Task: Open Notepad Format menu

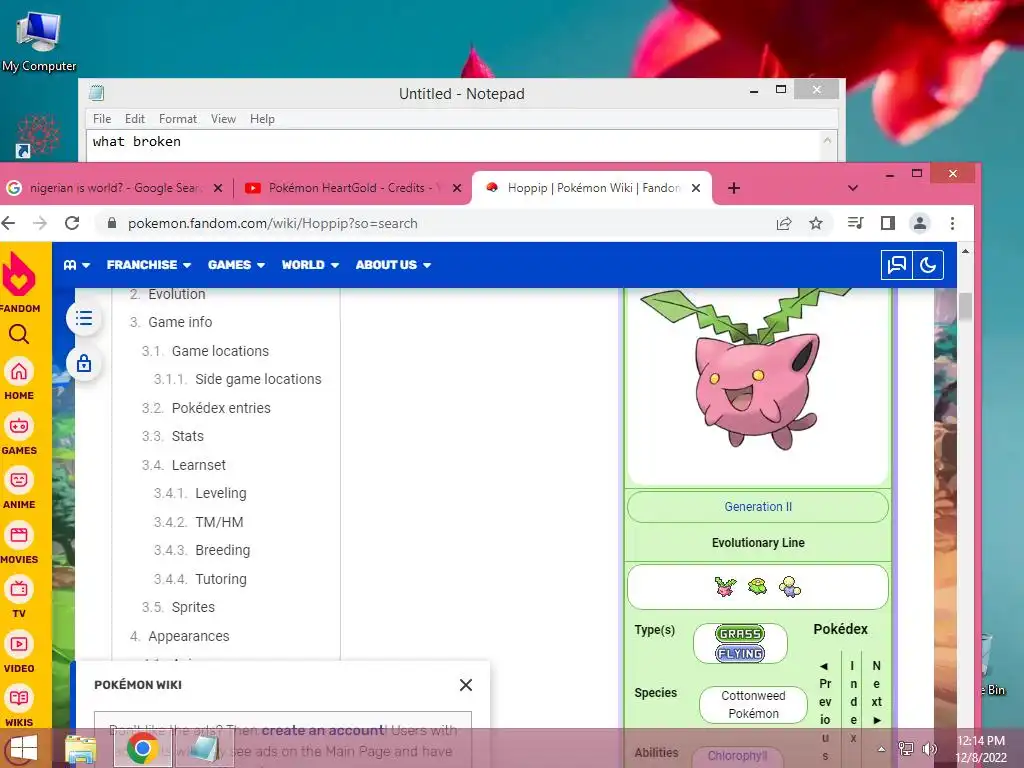Action: 178,119
